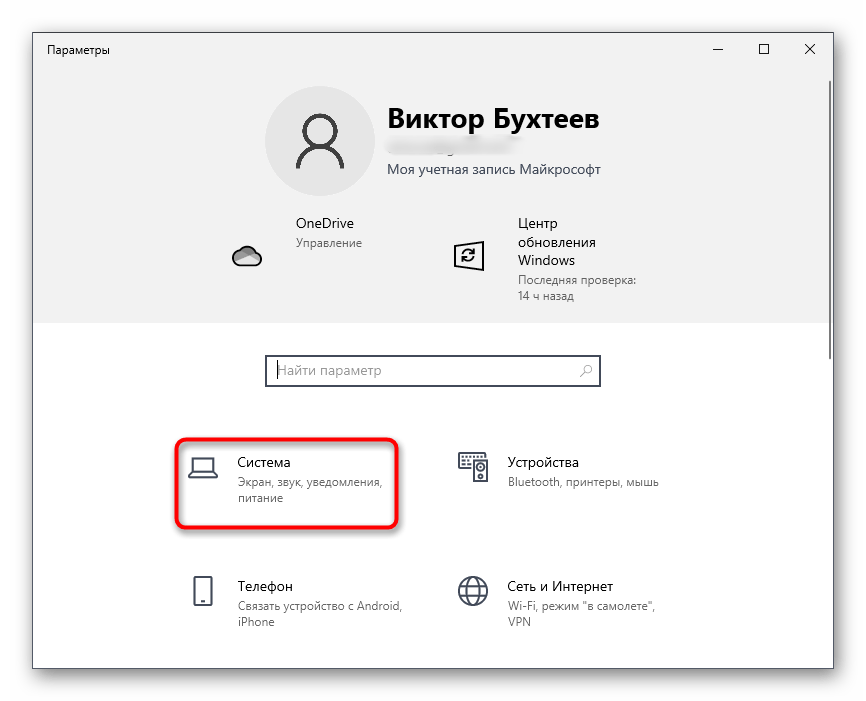Open OneDrive Управление
Screen dimensions: 866x701
coord(328,243)
